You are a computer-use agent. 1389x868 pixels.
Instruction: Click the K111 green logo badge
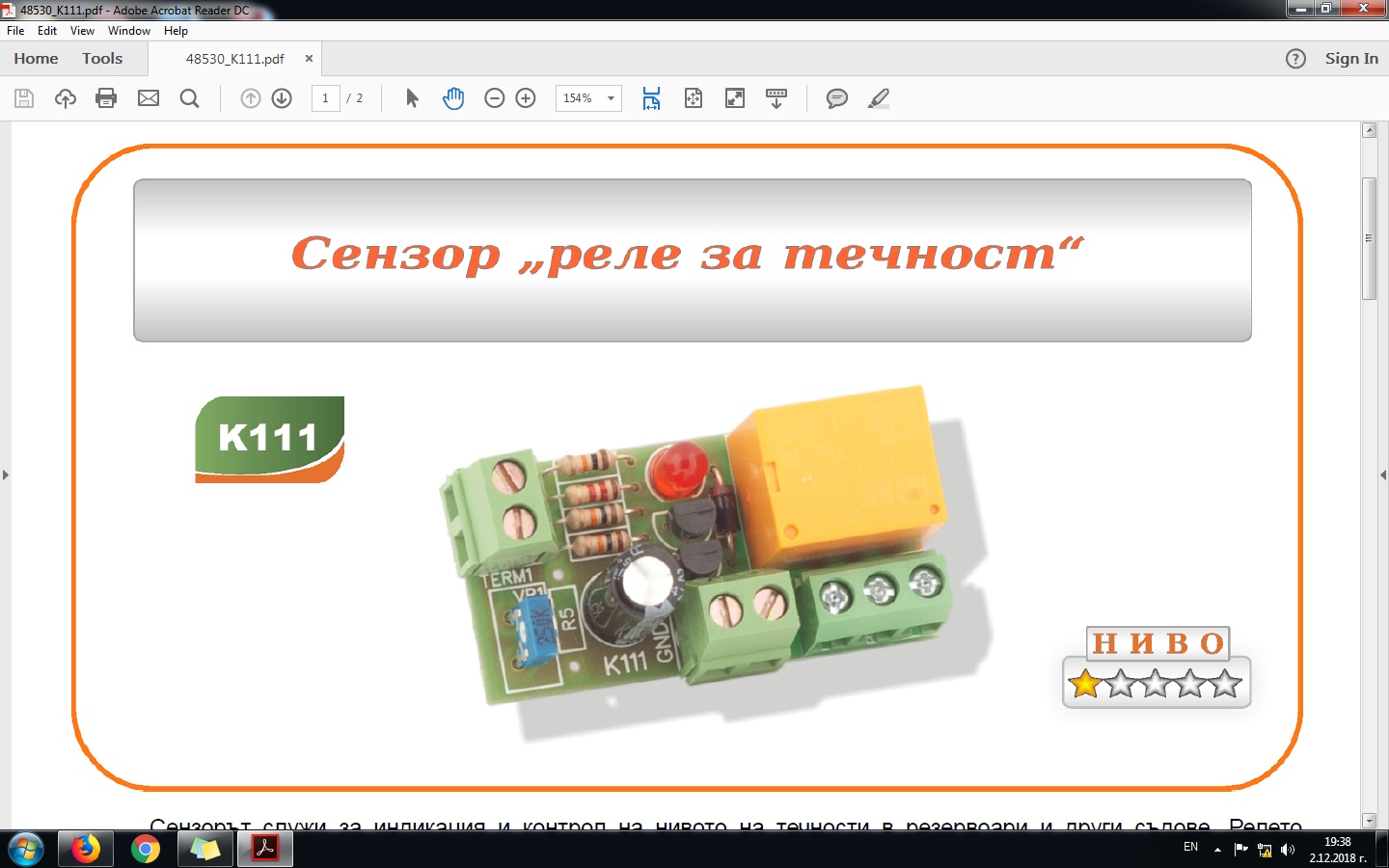[x=270, y=439]
